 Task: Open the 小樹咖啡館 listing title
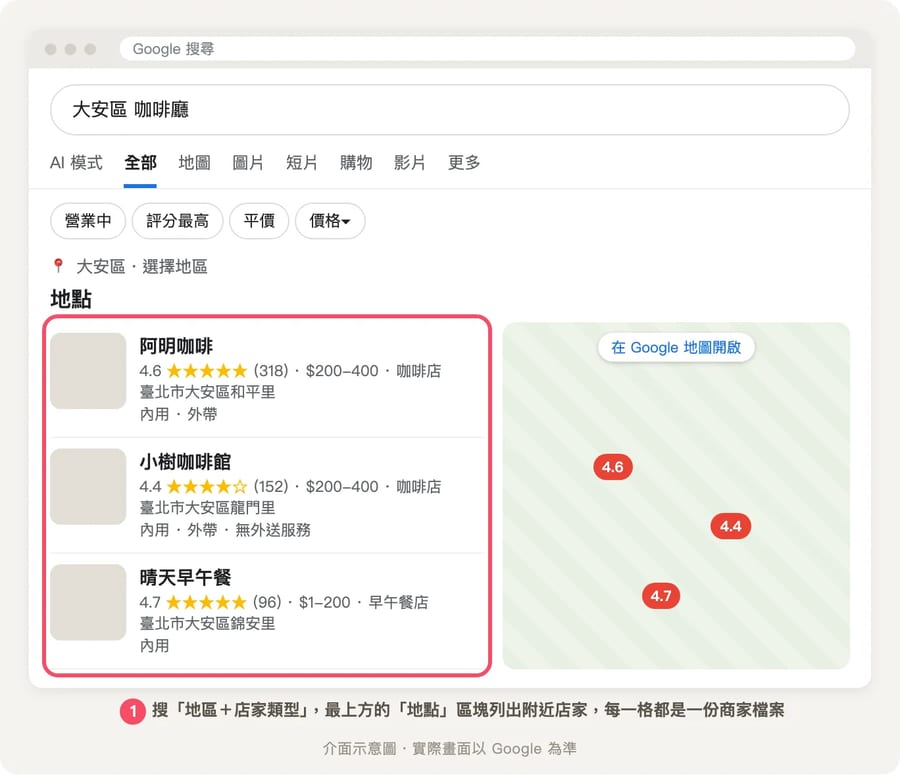point(185,461)
